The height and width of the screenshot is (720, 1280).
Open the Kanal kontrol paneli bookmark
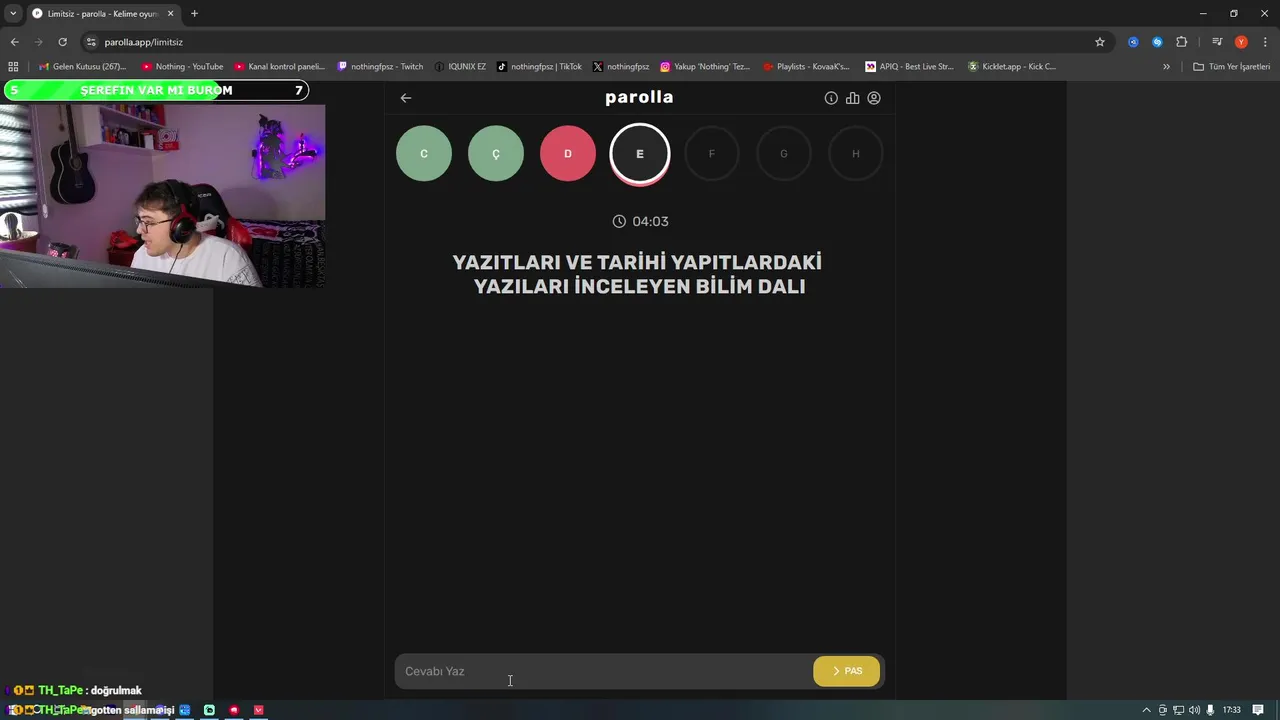(x=279, y=67)
